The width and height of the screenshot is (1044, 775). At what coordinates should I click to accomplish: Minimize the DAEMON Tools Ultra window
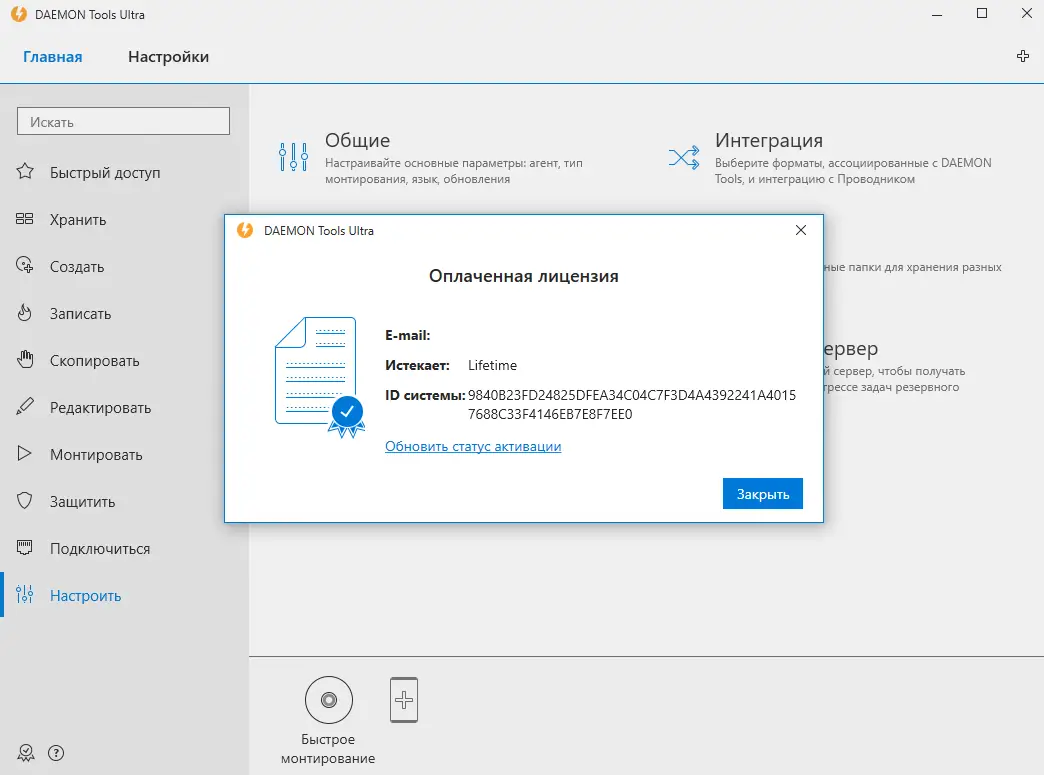point(937,14)
